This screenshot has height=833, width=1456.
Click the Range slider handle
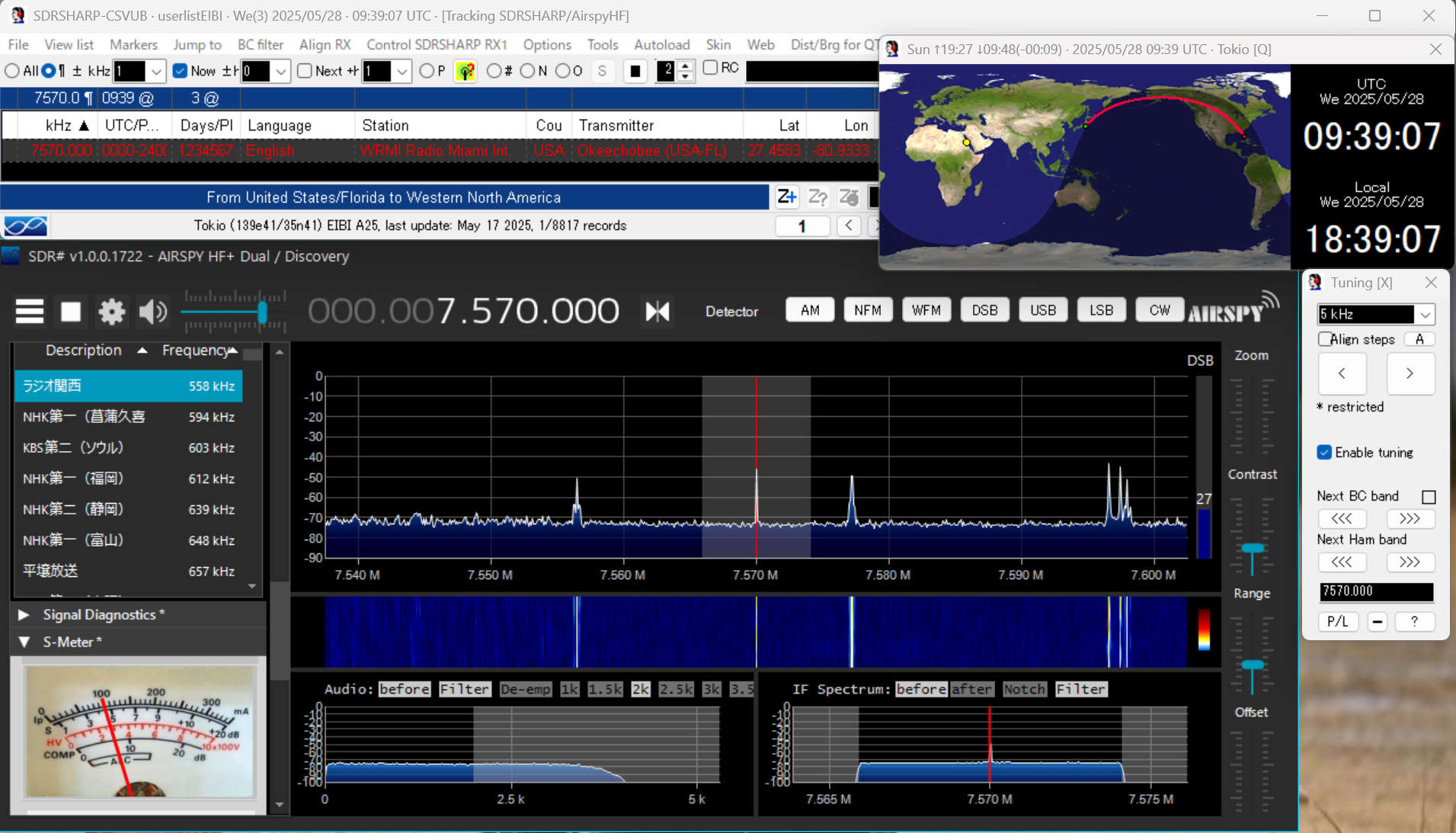(x=1253, y=666)
